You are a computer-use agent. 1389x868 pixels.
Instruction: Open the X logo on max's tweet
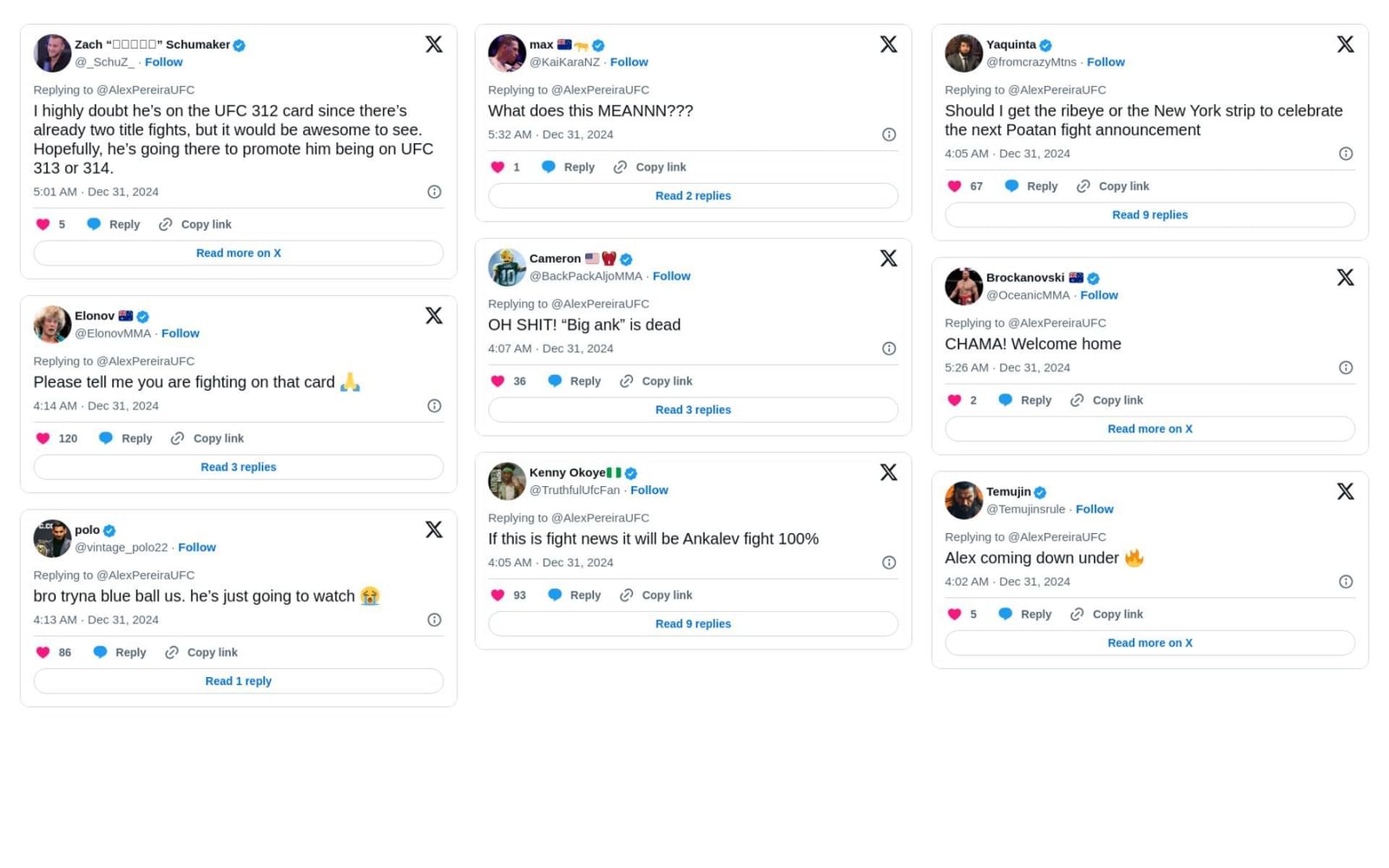(x=888, y=43)
